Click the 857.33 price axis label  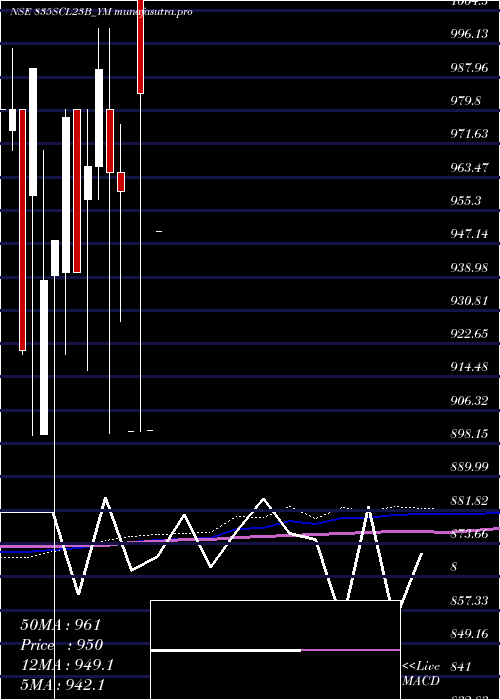[x=469, y=600]
